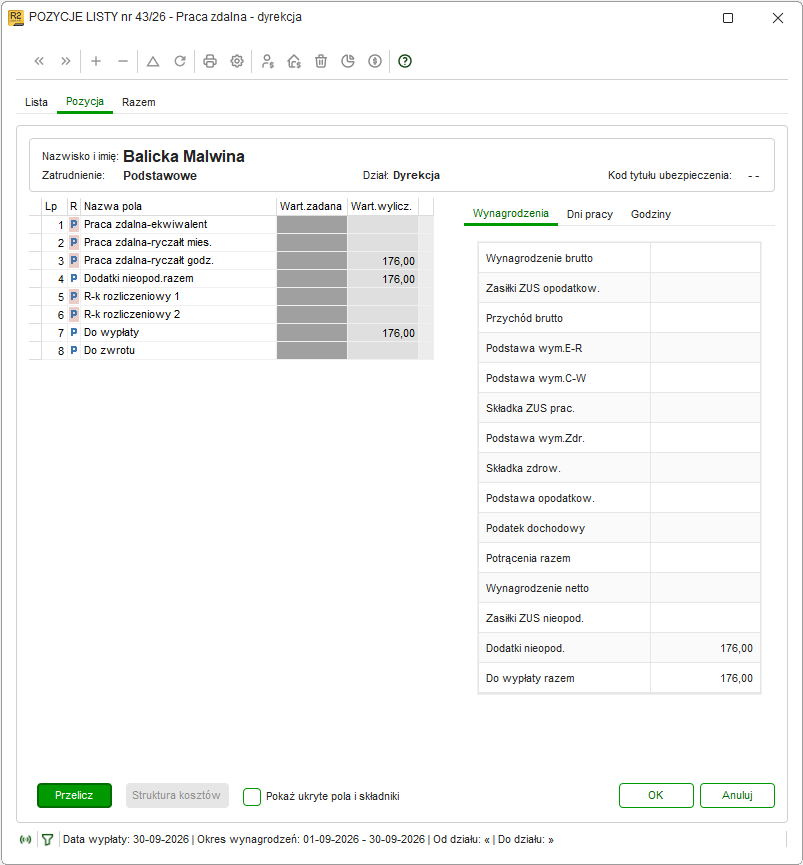Viewport: 803px width, 865px height.
Task: Open help with the question mark icon
Action: click(405, 61)
